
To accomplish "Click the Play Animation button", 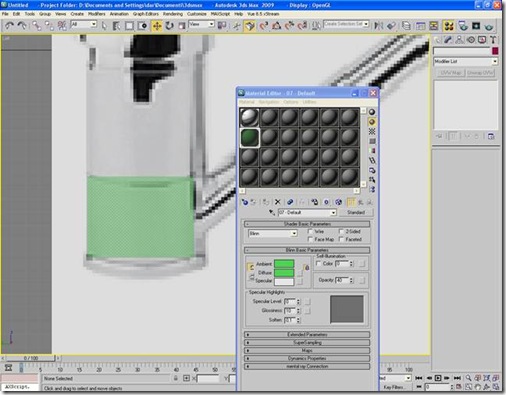I will tap(438, 378).
